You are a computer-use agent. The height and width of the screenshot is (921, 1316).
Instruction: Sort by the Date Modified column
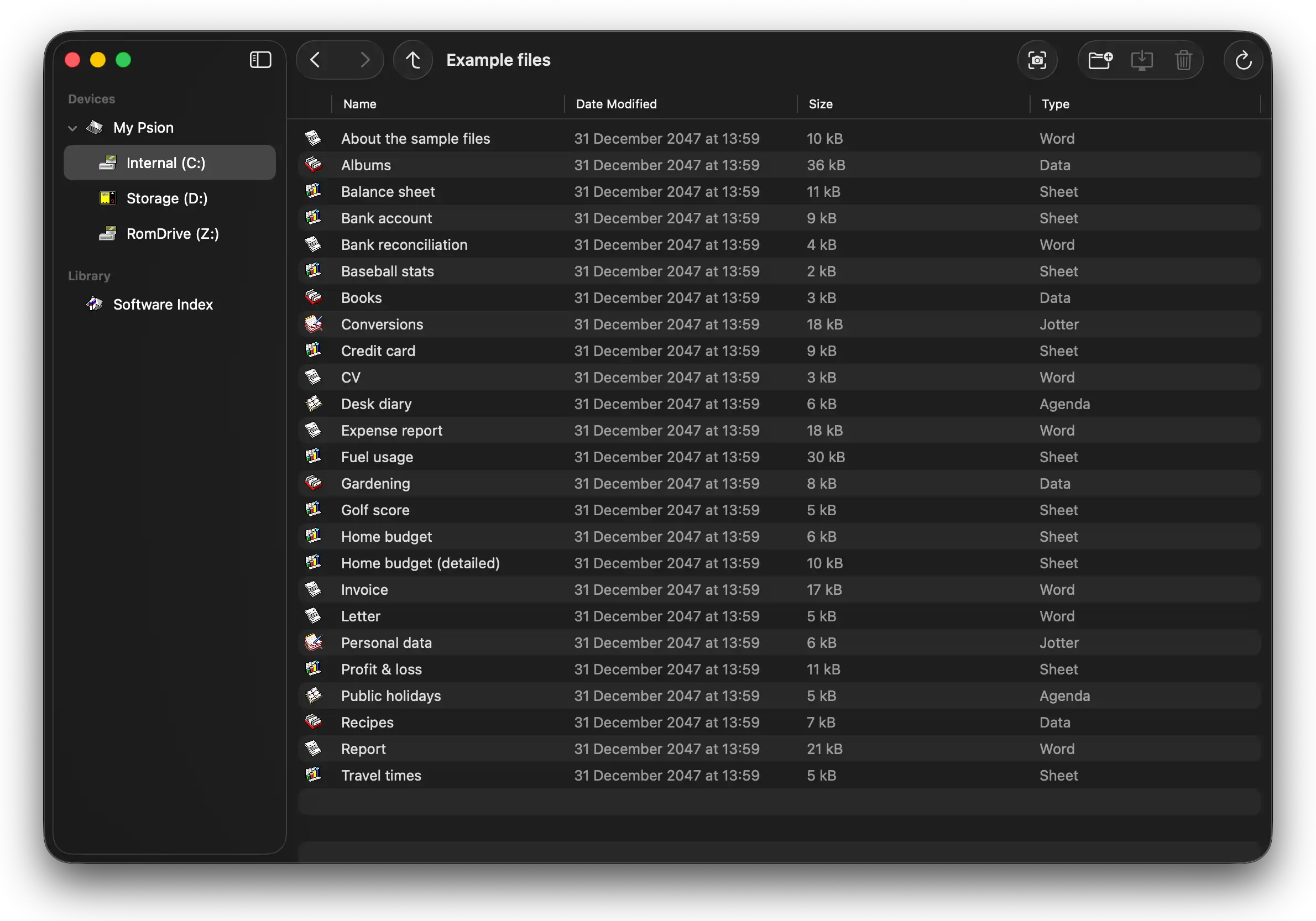point(616,104)
